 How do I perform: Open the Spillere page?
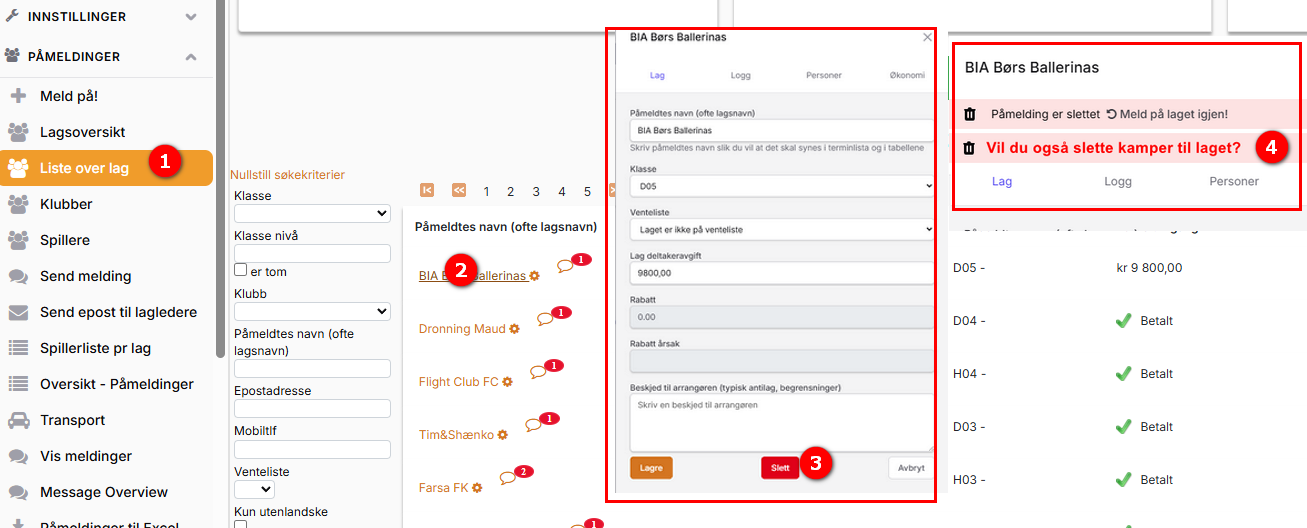[65, 240]
